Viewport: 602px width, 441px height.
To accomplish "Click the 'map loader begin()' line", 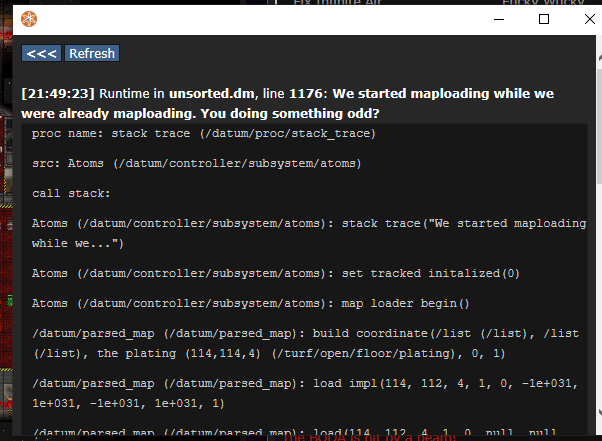I will 250,303.
